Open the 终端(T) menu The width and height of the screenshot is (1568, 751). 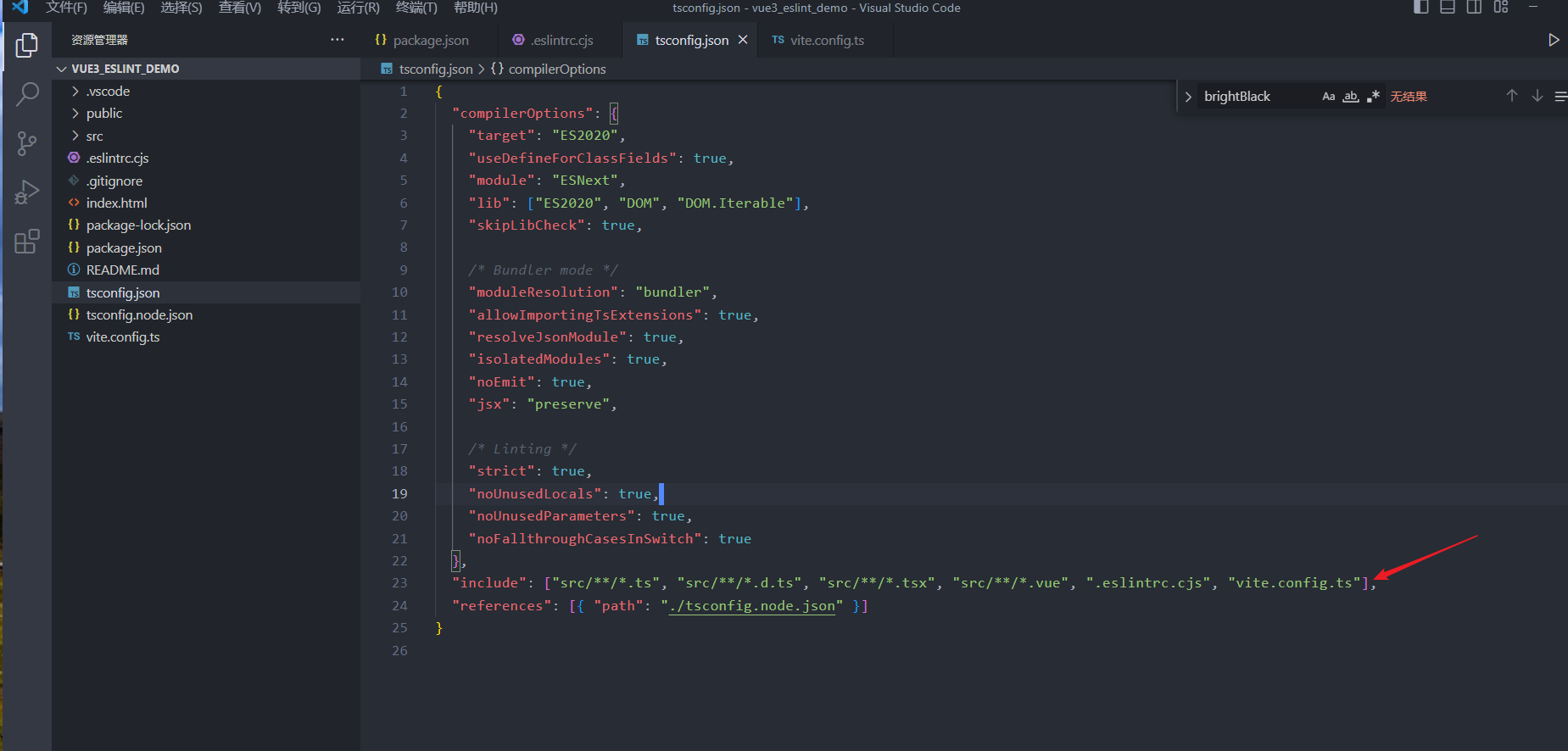pos(416,8)
